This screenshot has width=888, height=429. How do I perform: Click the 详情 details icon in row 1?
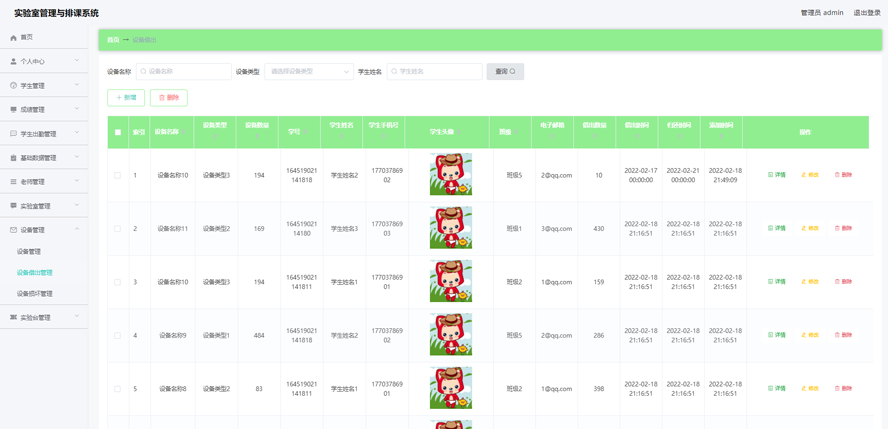tap(771, 175)
